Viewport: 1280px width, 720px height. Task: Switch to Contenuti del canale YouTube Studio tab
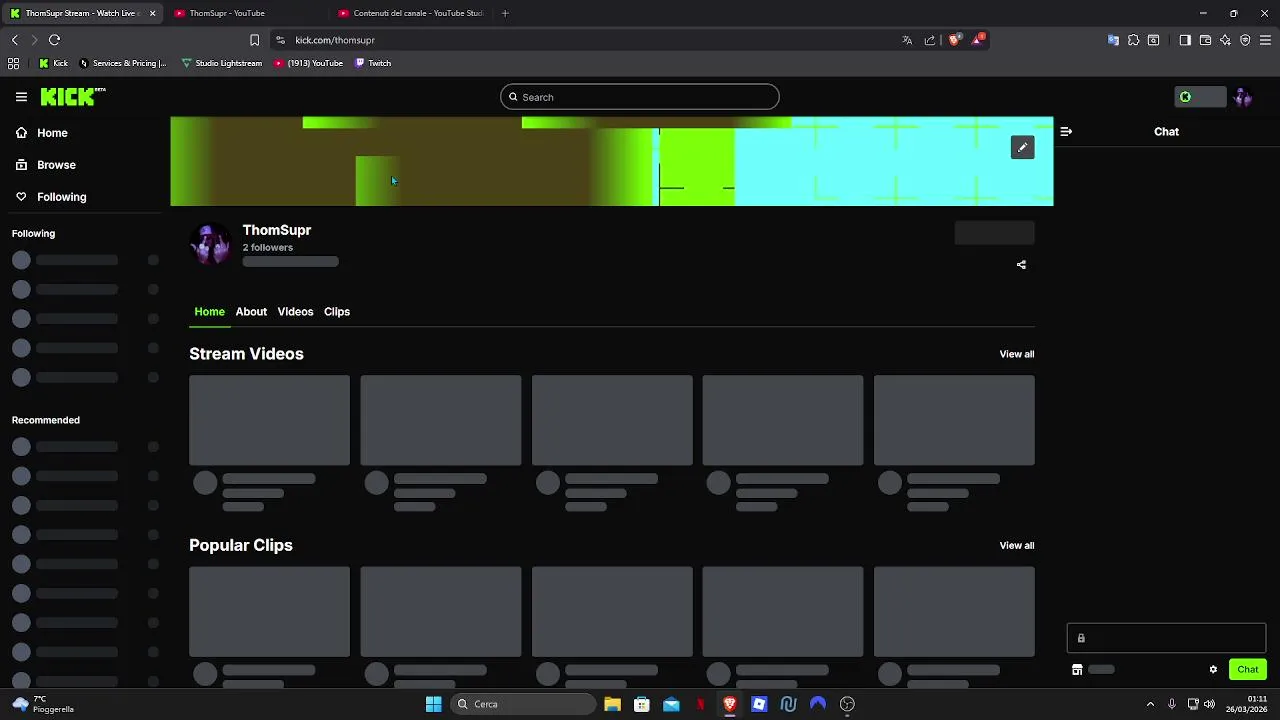(411, 13)
